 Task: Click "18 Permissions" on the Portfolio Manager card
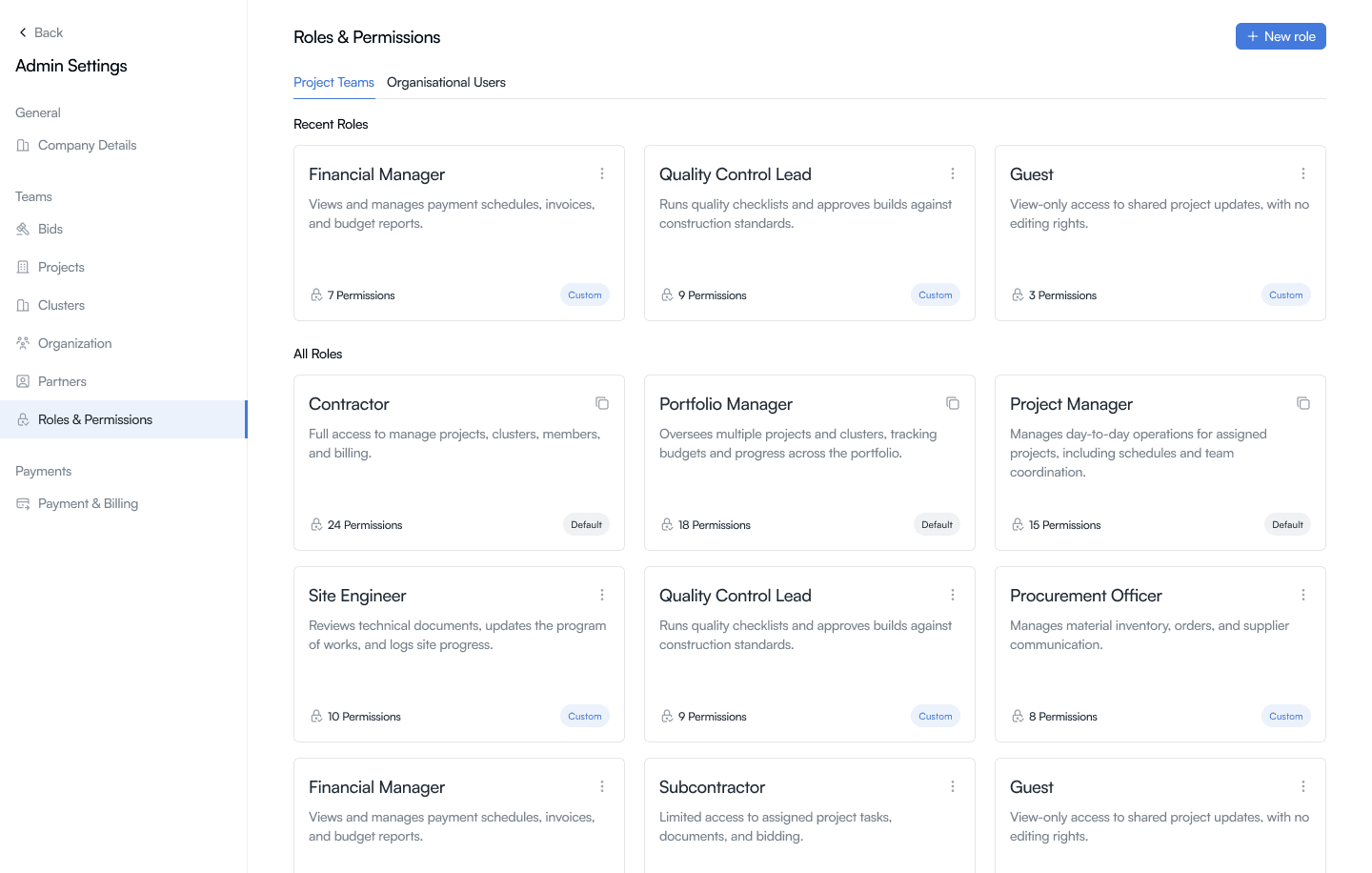click(715, 525)
